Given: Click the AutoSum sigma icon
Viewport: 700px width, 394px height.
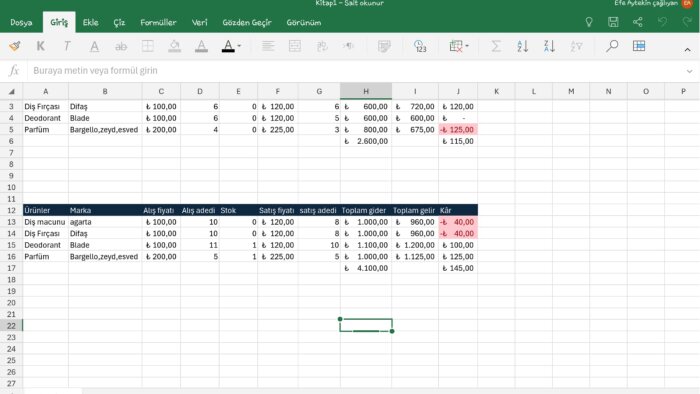Looking at the screenshot, I should (496, 46).
